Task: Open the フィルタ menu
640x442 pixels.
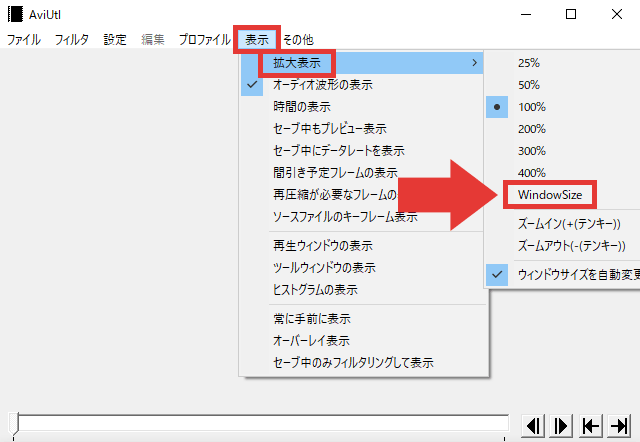Action: click(x=72, y=40)
